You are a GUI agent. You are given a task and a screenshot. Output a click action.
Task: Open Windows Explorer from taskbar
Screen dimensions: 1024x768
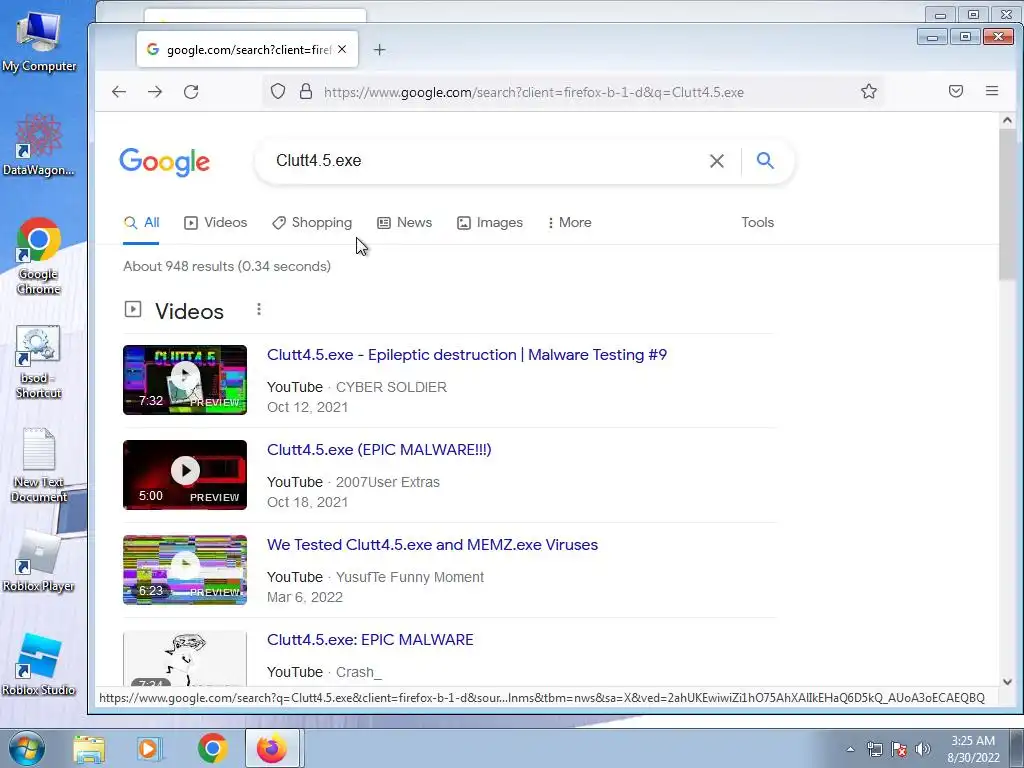coord(89,749)
